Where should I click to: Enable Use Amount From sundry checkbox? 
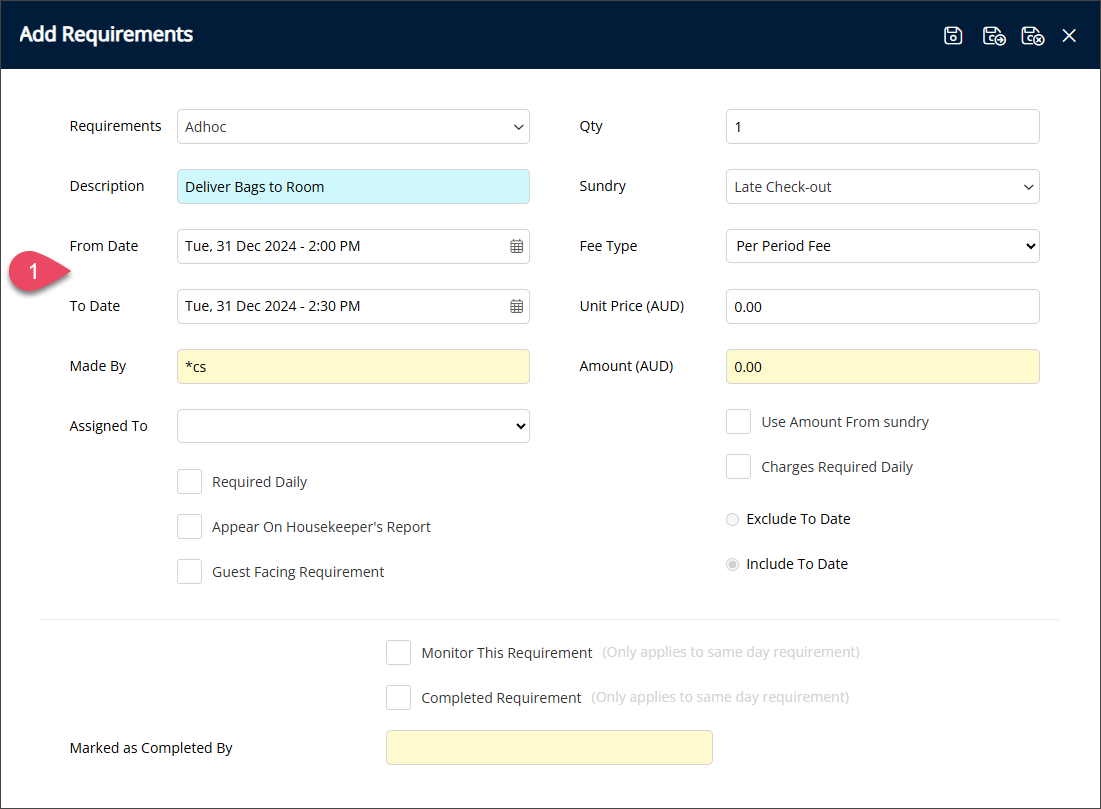point(739,422)
